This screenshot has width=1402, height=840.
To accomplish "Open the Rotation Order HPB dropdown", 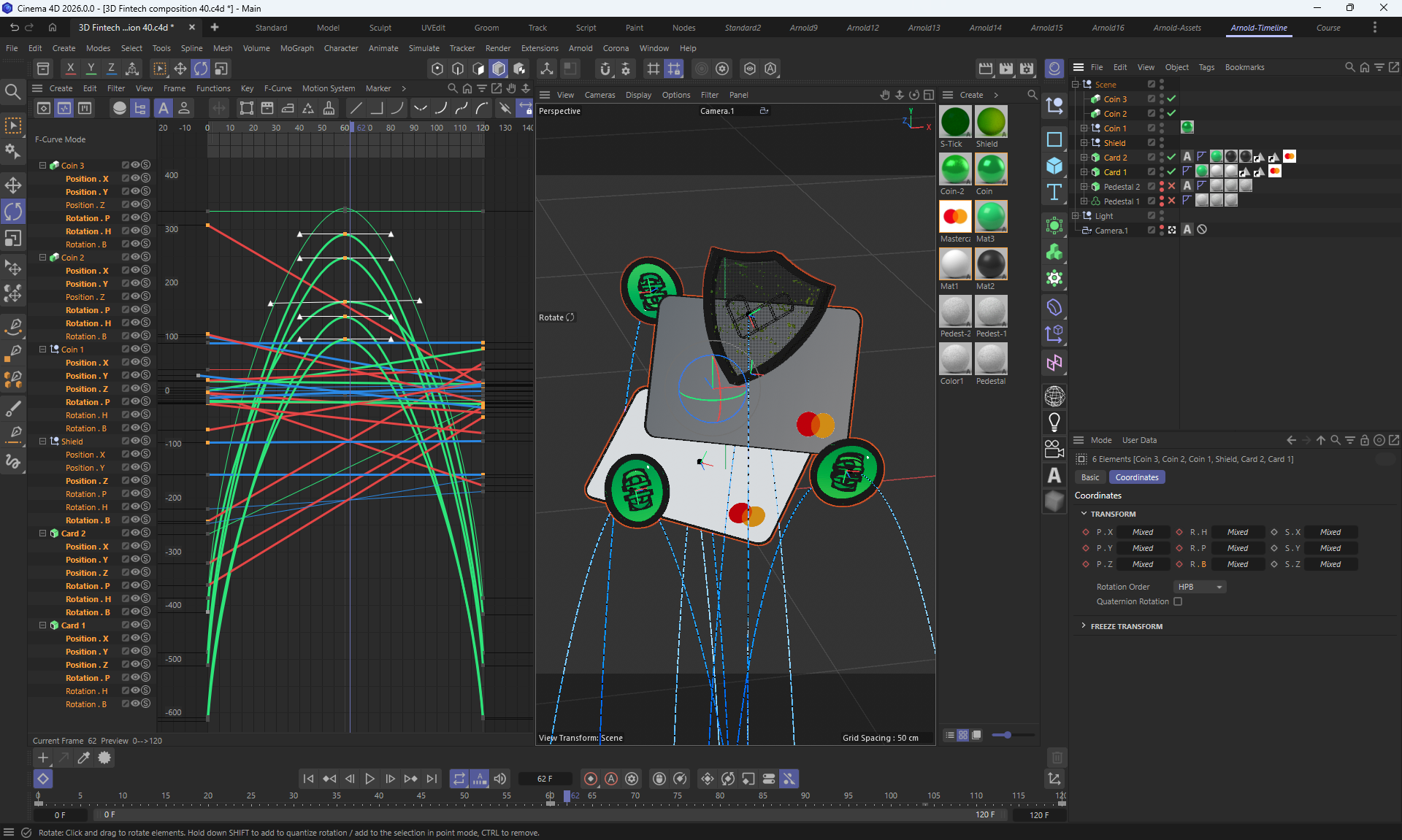I will (1199, 587).
